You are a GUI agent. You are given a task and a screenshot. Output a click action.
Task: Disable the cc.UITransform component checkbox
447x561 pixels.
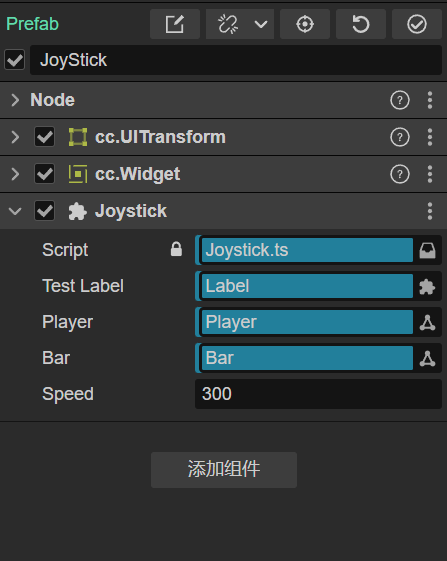[x=44, y=137]
